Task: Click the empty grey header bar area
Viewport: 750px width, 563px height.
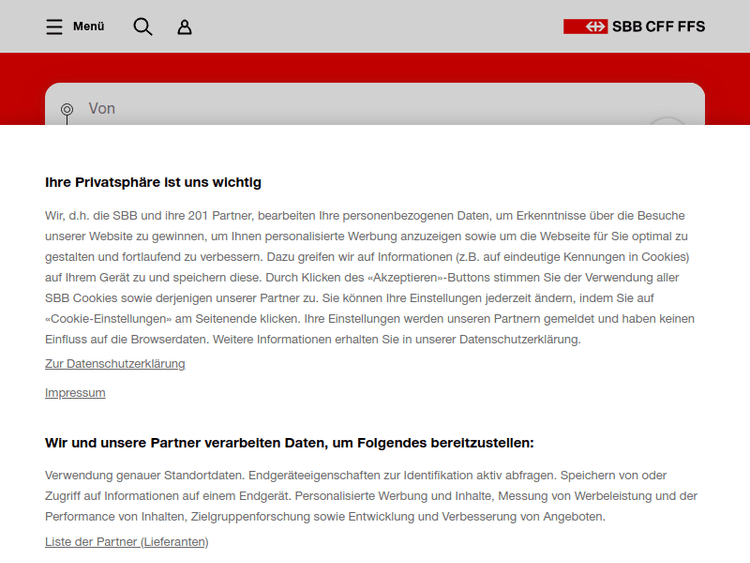Action: point(380,27)
